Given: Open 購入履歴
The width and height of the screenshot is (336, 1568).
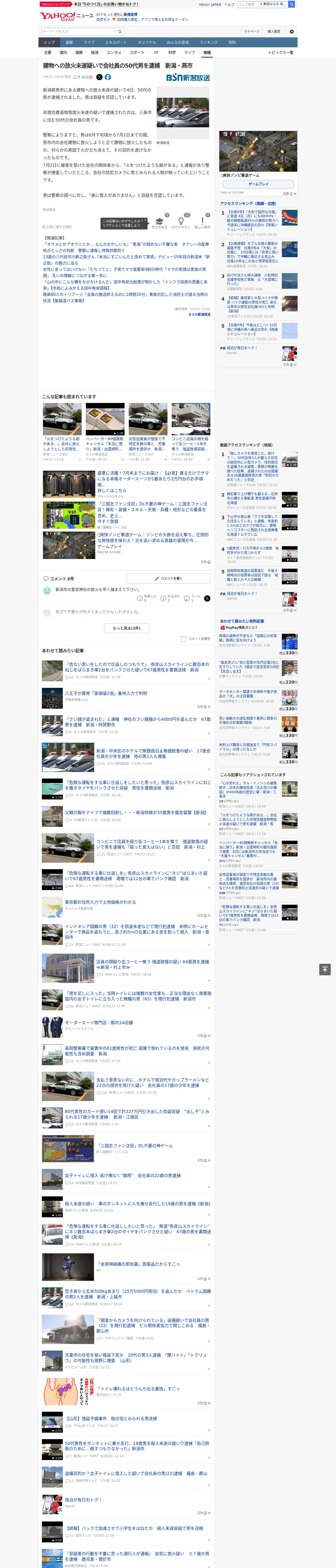Looking at the screenshot, I should [274, 32].
